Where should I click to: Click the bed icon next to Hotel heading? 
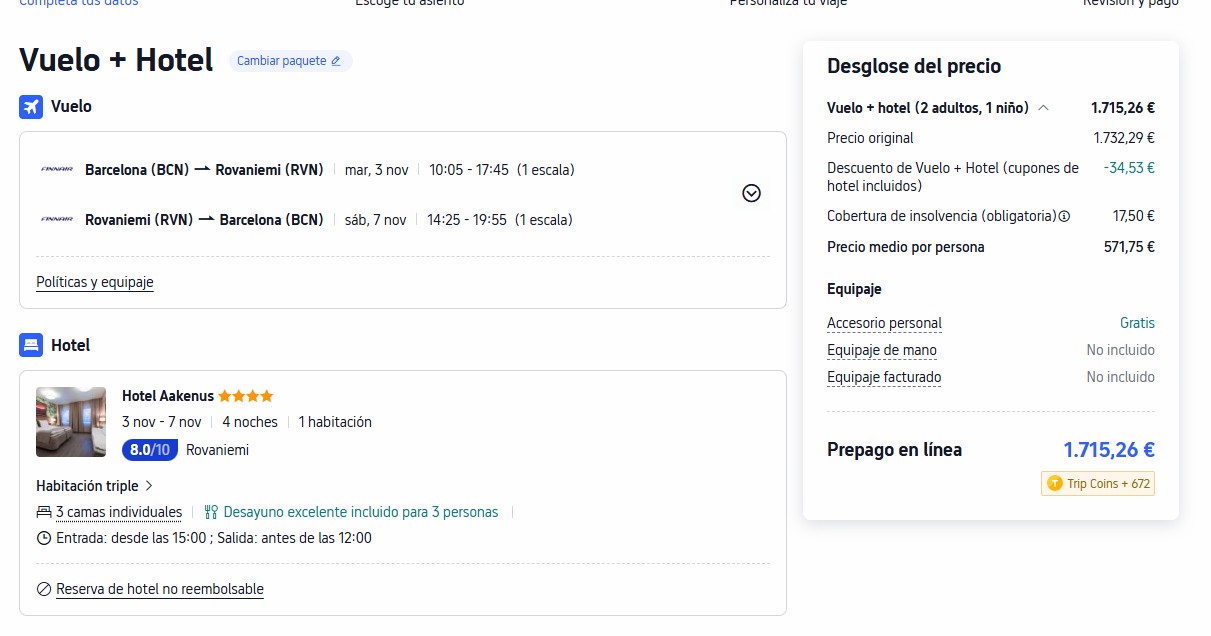click(x=31, y=345)
